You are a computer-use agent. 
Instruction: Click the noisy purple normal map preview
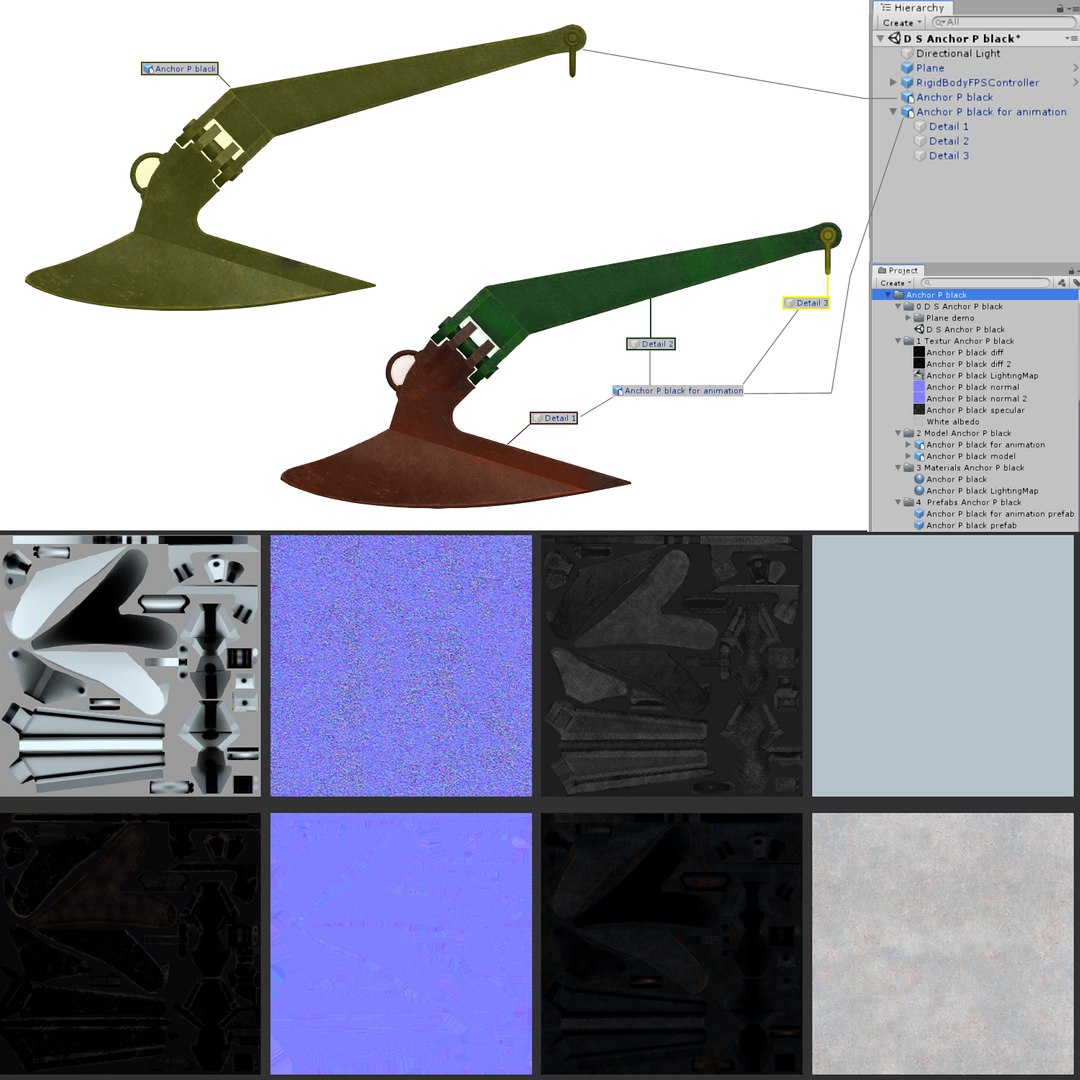tap(401, 665)
